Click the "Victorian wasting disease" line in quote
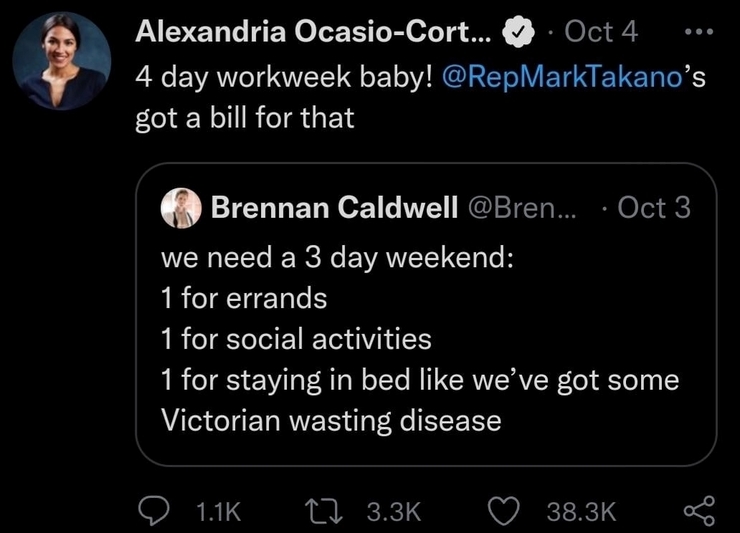Screen dimensions: 740x533 pos(331,420)
